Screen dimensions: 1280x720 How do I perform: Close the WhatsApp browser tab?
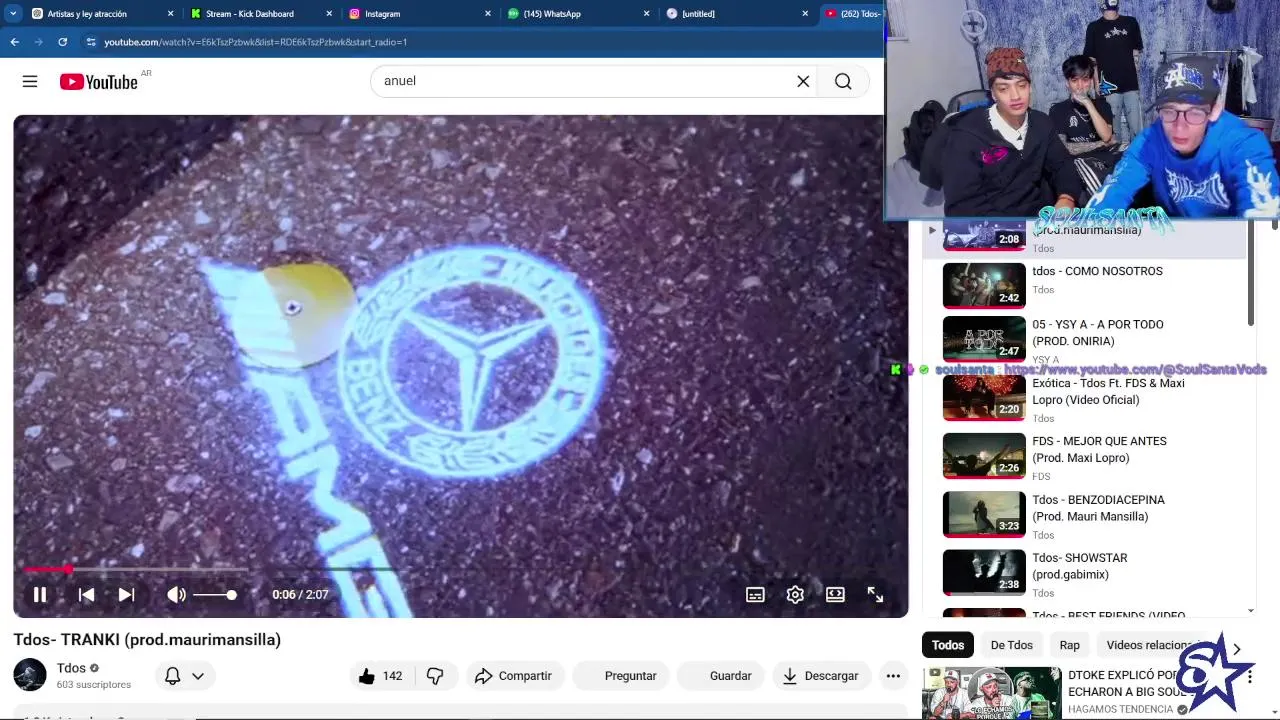click(646, 14)
